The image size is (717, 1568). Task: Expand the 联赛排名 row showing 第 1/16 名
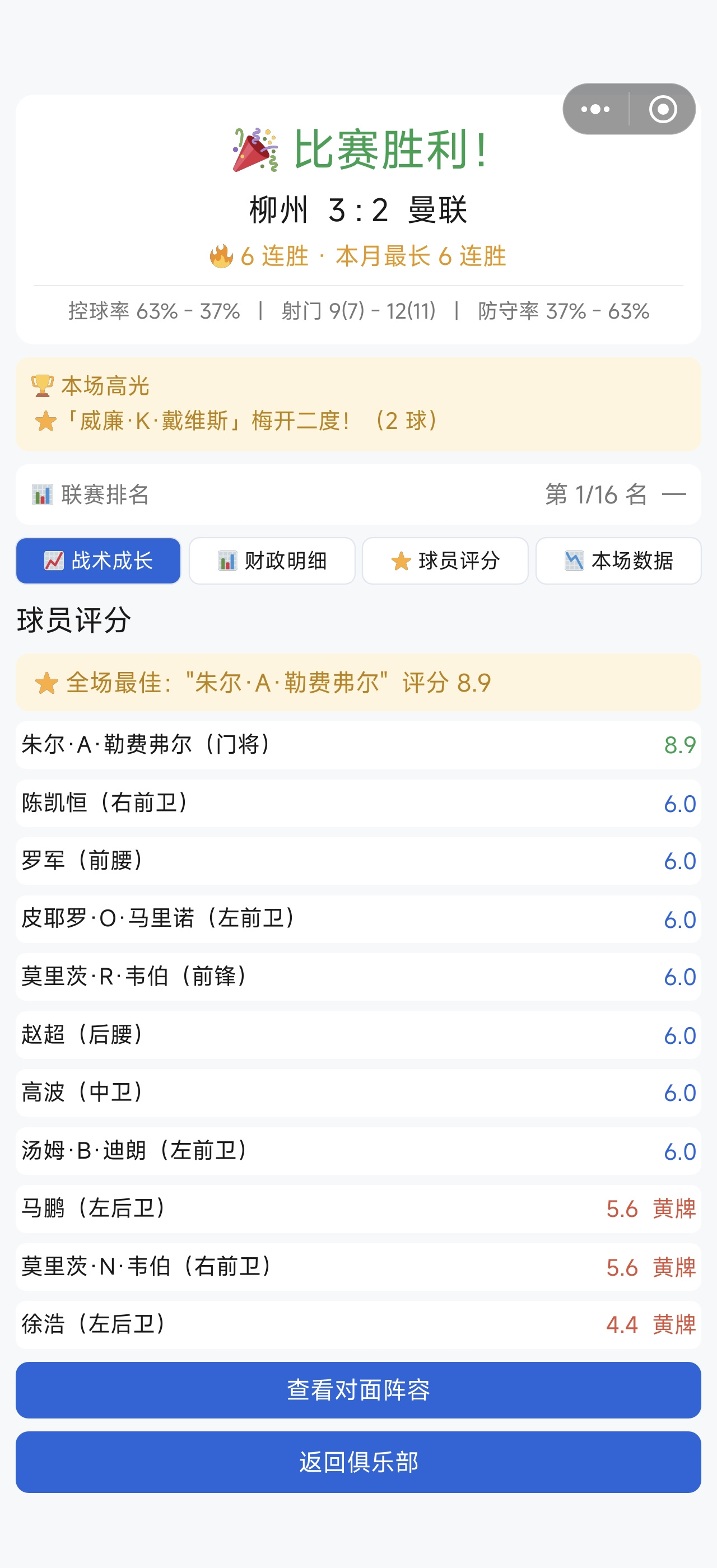[x=358, y=494]
